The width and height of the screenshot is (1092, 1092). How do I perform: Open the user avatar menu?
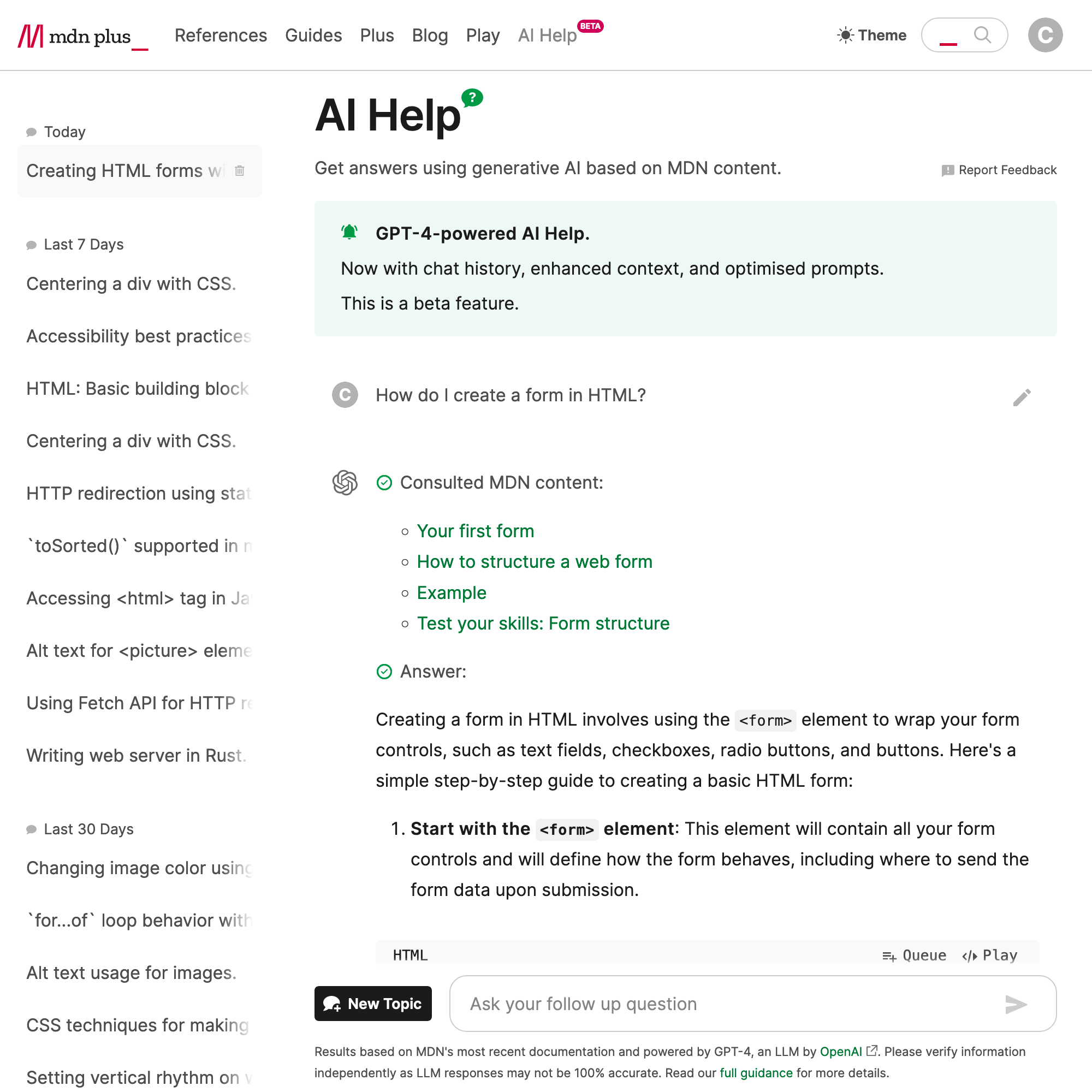point(1044,35)
